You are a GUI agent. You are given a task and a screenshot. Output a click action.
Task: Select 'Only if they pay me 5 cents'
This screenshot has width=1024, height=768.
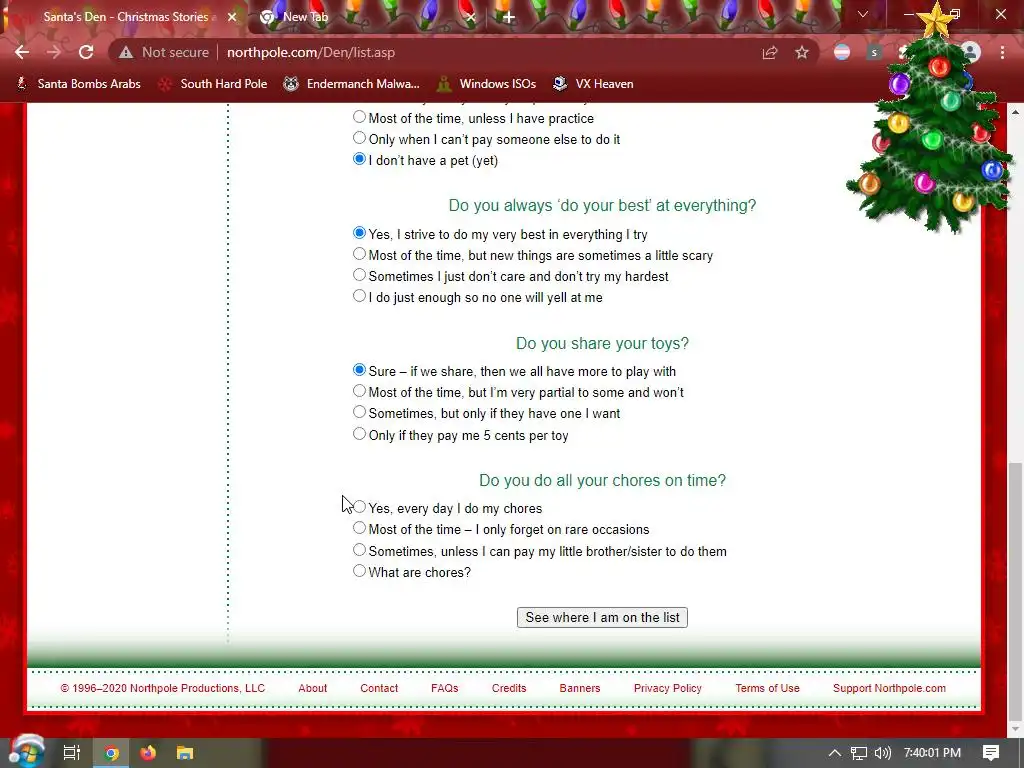tap(359, 434)
